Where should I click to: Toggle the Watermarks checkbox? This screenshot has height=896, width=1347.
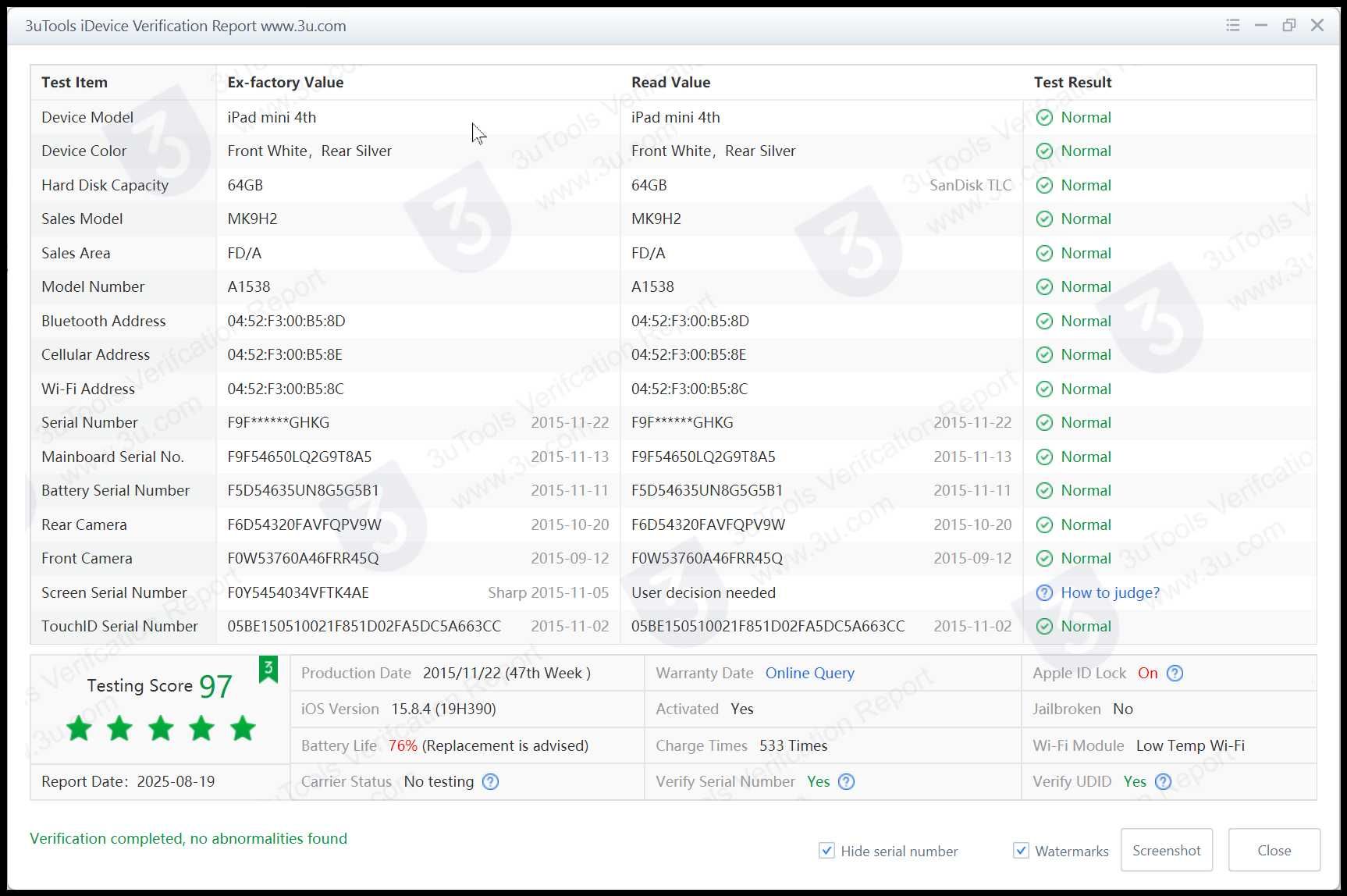[x=1021, y=850]
